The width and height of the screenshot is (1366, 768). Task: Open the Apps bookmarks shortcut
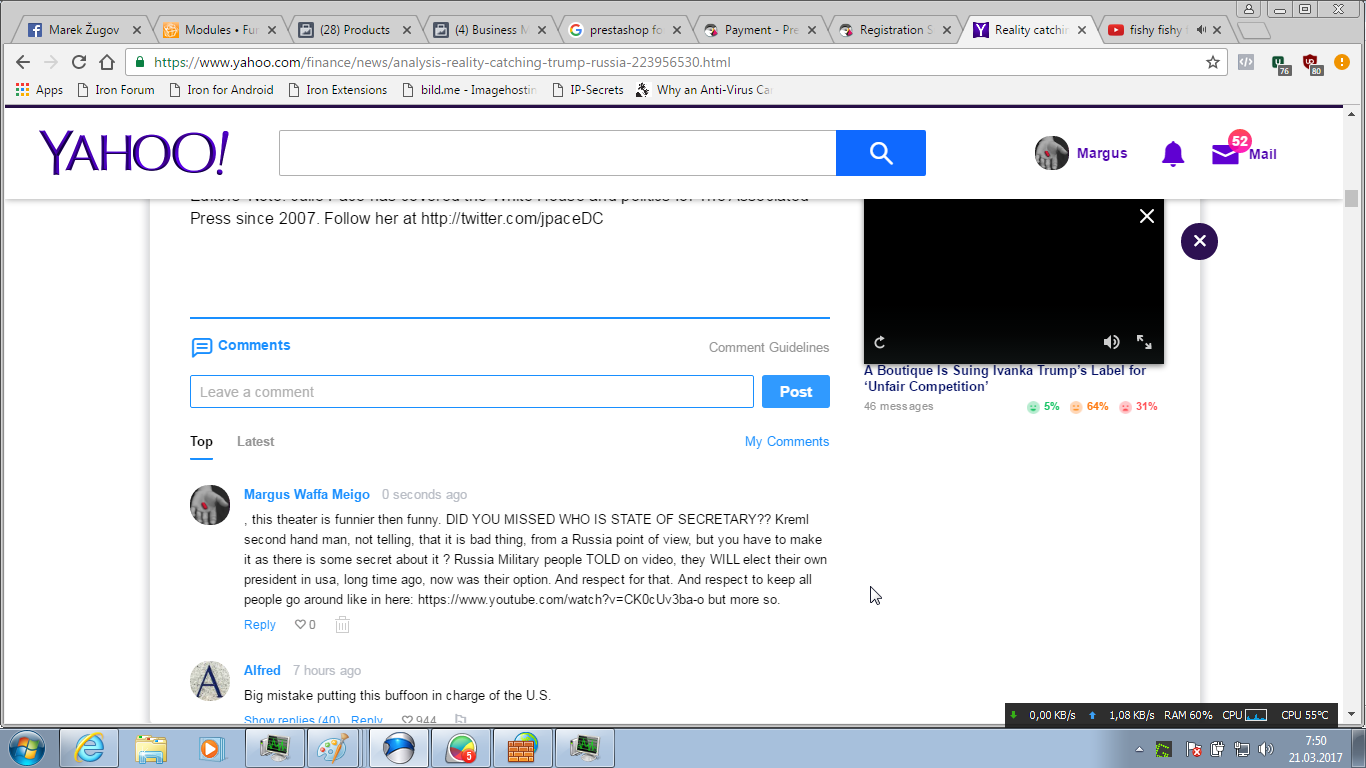39,90
